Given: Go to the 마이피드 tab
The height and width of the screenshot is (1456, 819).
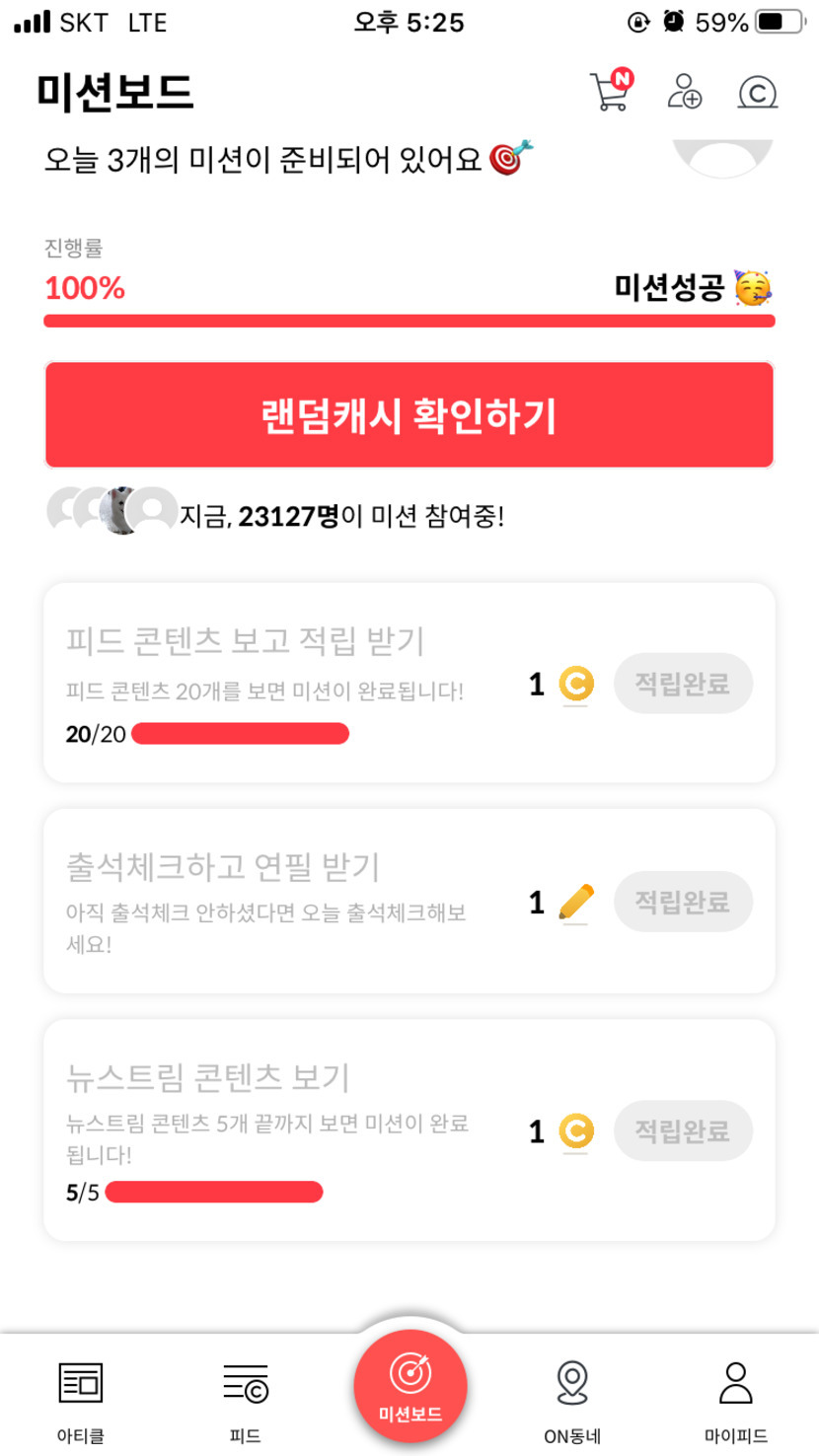Looking at the screenshot, I should click(736, 1399).
